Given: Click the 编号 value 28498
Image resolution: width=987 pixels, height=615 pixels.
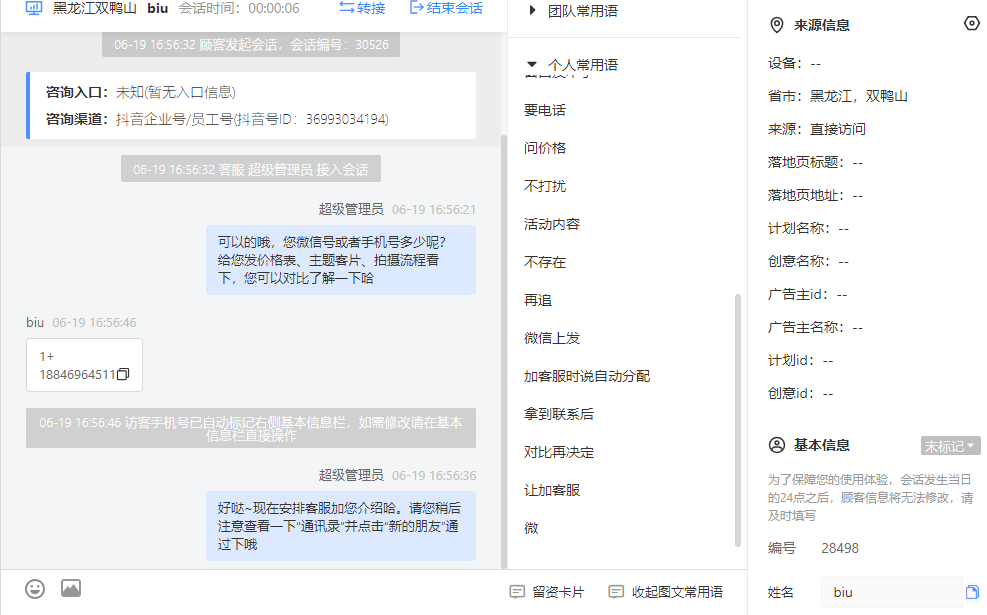Looking at the screenshot, I should coord(840,548).
